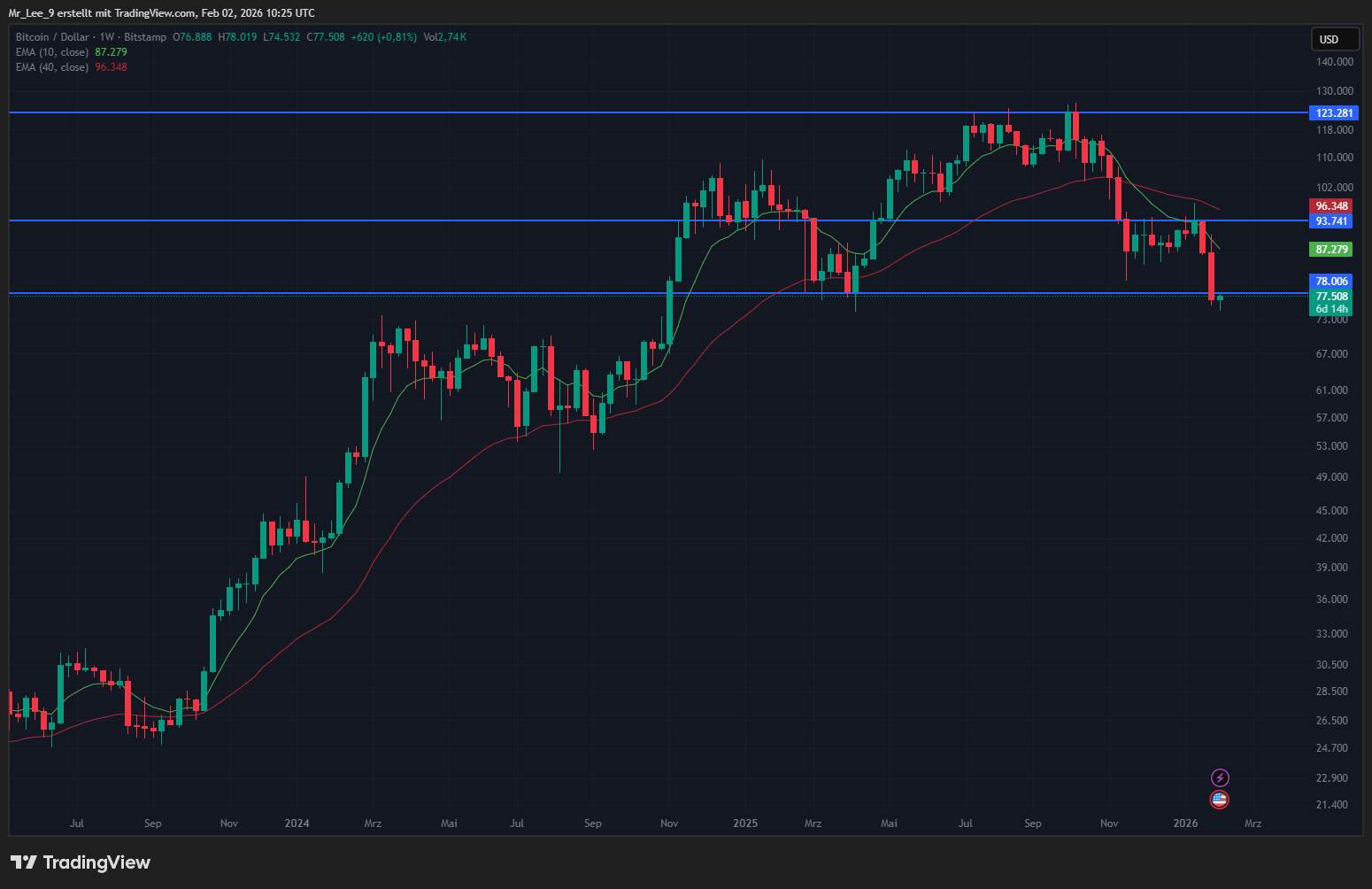The image size is (1372, 889).
Task: Click the green 87.279 EMA price label
Action: coord(1331,250)
